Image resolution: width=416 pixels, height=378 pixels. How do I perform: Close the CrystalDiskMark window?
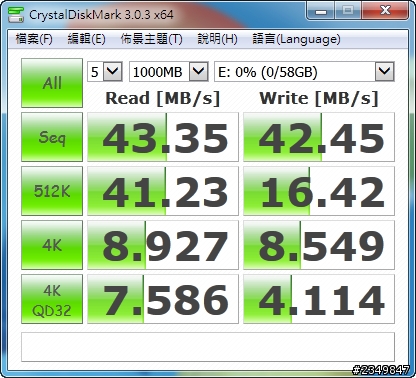pyautogui.click(x=385, y=11)
